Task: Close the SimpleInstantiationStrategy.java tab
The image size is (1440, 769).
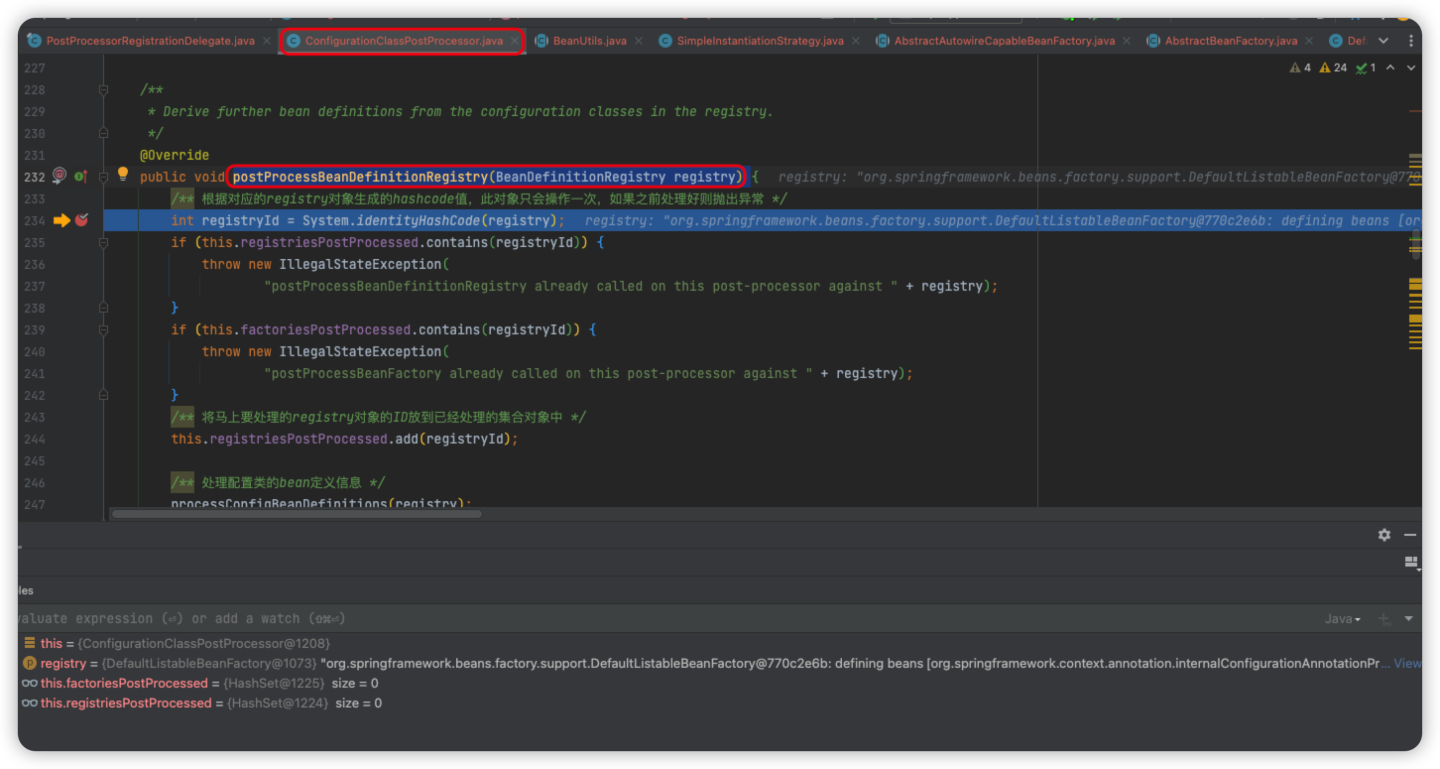Action: click(855, 41)
